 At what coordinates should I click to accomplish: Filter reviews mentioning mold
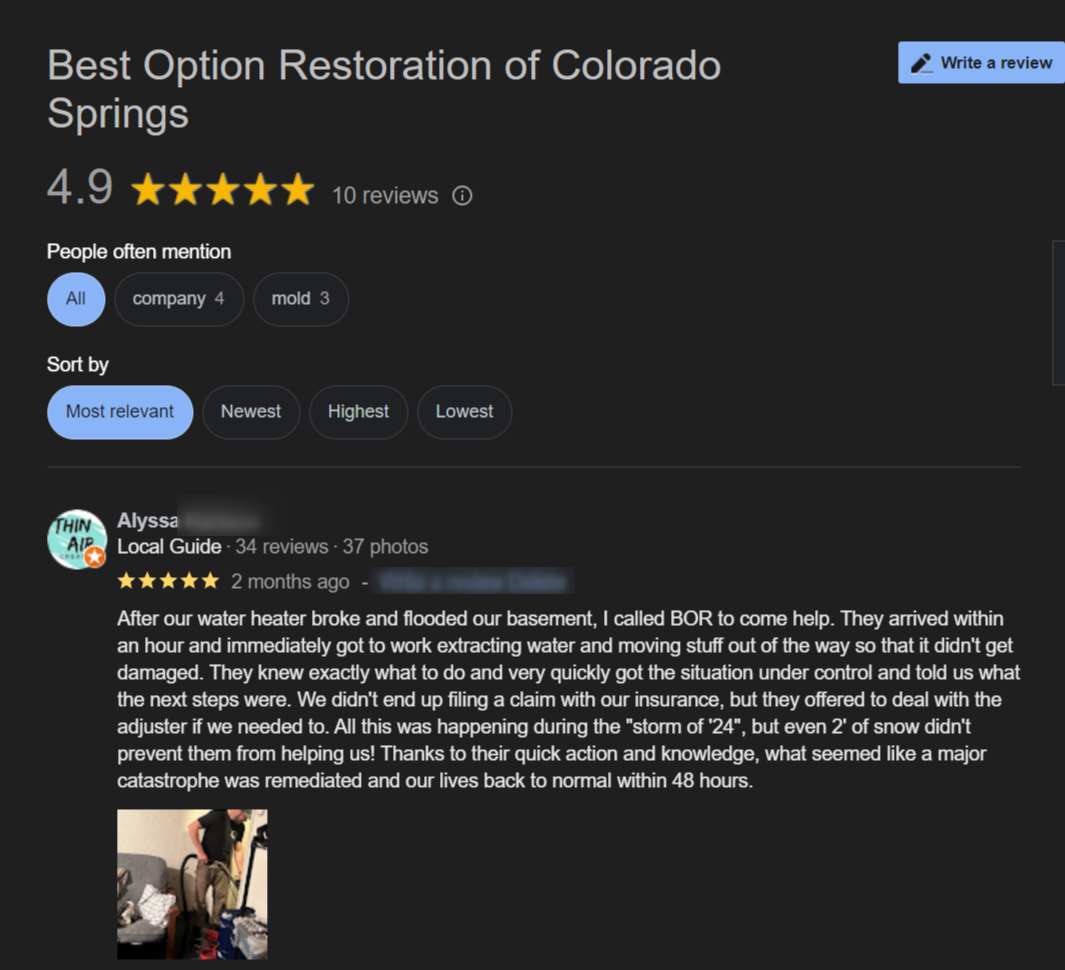pos(301,299)
